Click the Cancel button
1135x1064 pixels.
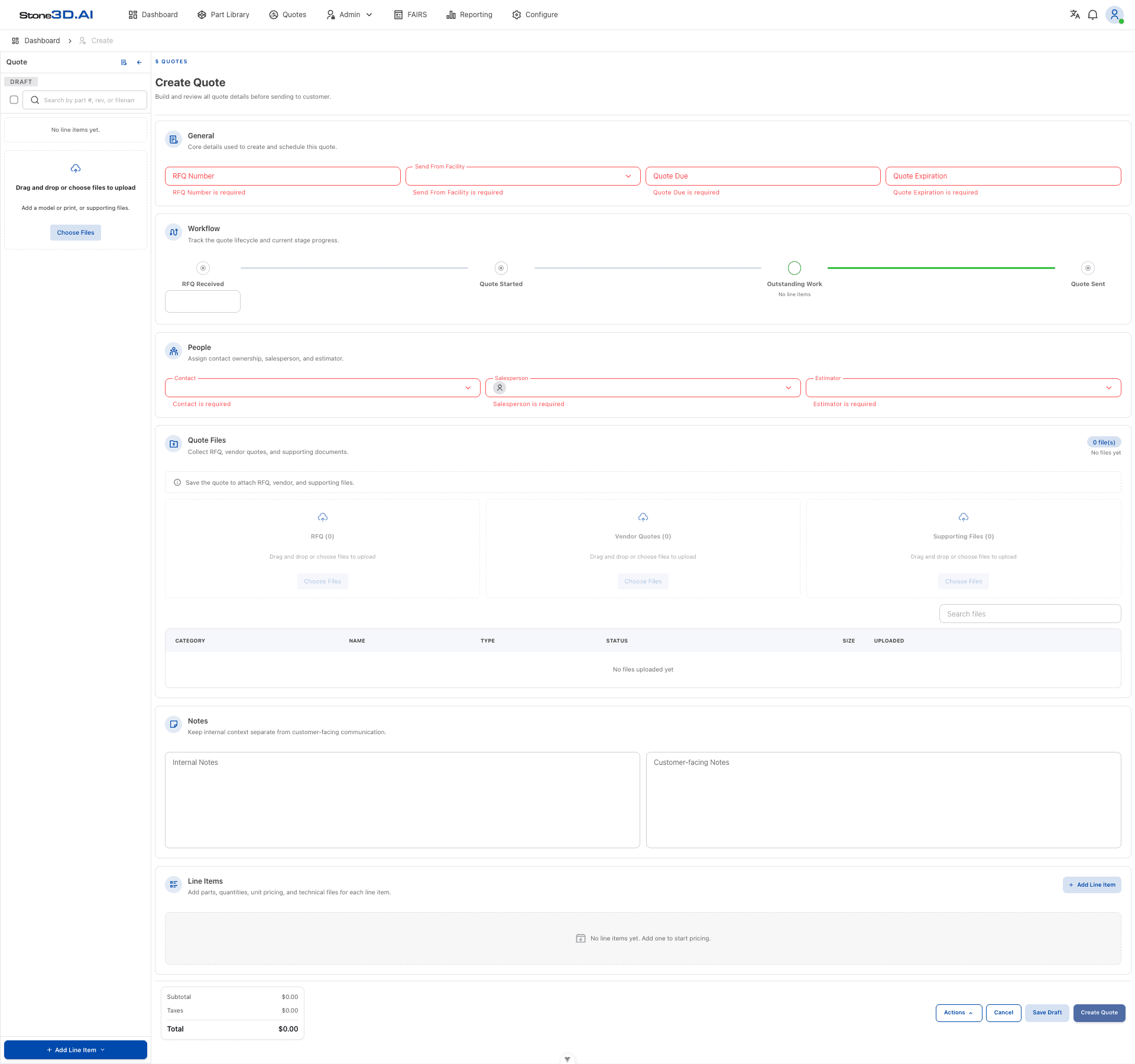(1004, 1013)
